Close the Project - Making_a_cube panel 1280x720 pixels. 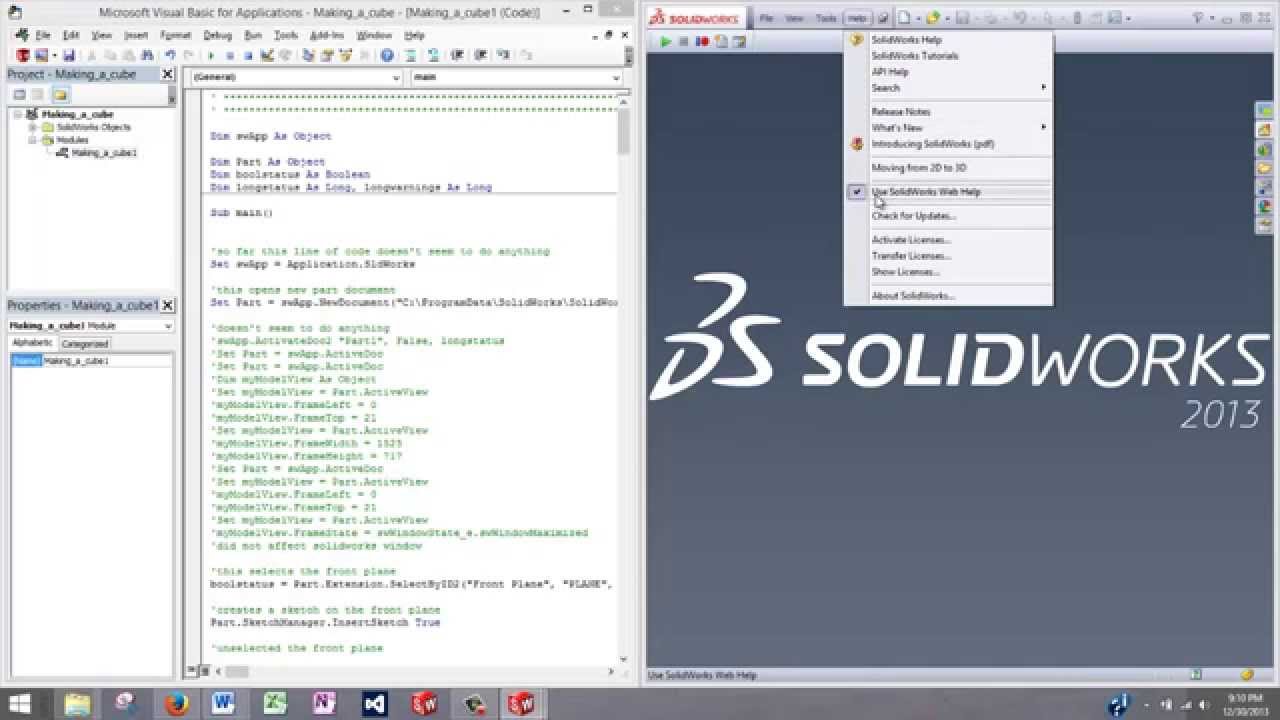coord(167,74)
